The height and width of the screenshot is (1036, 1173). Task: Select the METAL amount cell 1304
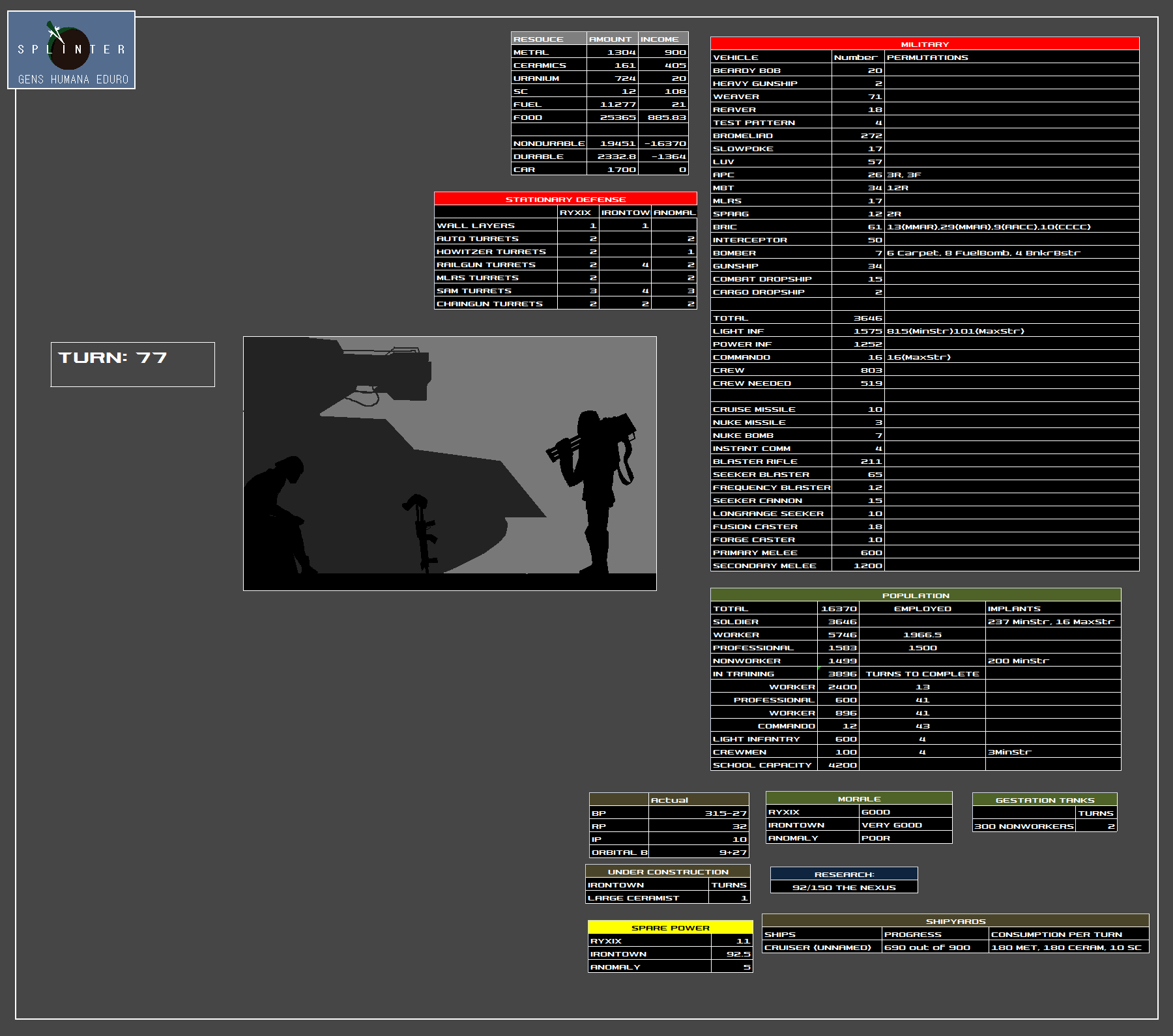point(613,53)
